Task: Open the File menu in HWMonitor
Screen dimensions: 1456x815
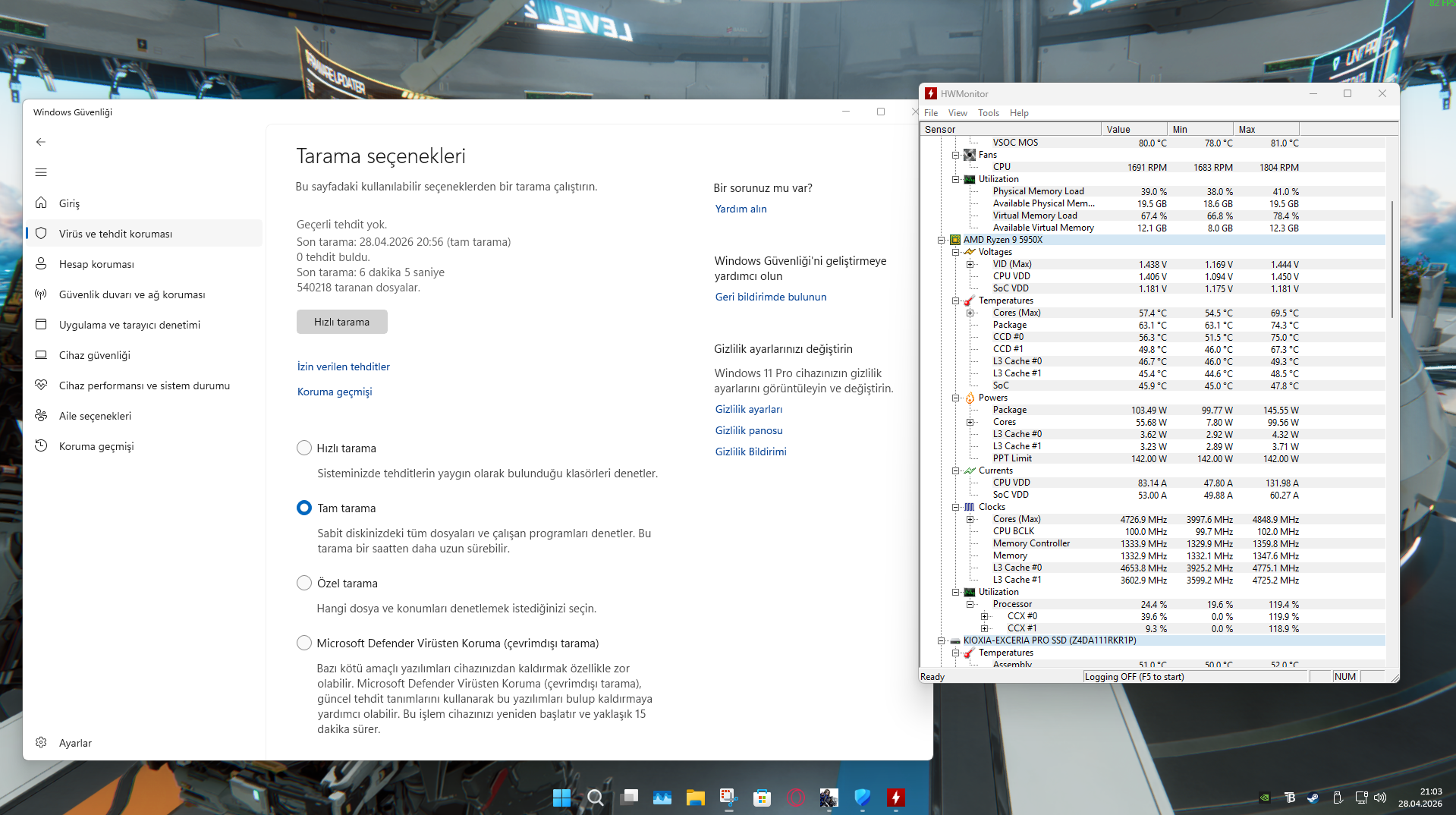Action: (x=931, y=113)
